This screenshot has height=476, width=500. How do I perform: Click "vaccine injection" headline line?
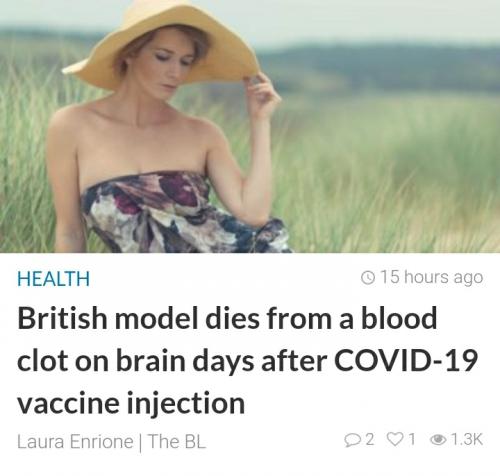[x=131, y=403]
